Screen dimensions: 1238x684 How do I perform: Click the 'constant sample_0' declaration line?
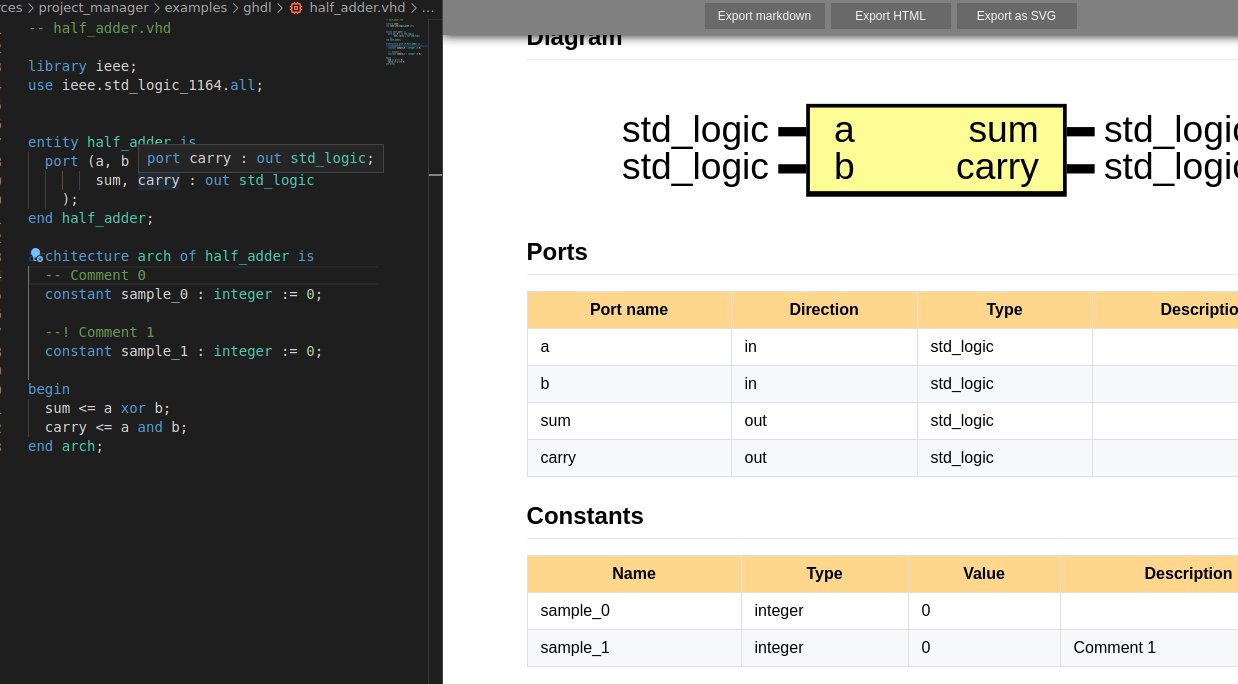184,294
